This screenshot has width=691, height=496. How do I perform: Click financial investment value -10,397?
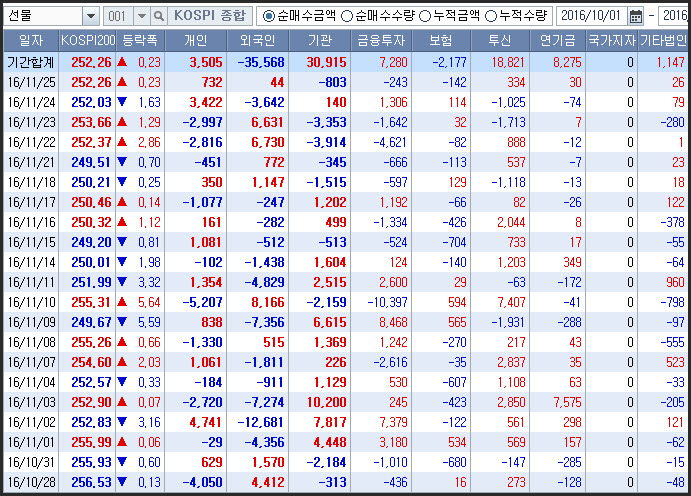point(387,302)
